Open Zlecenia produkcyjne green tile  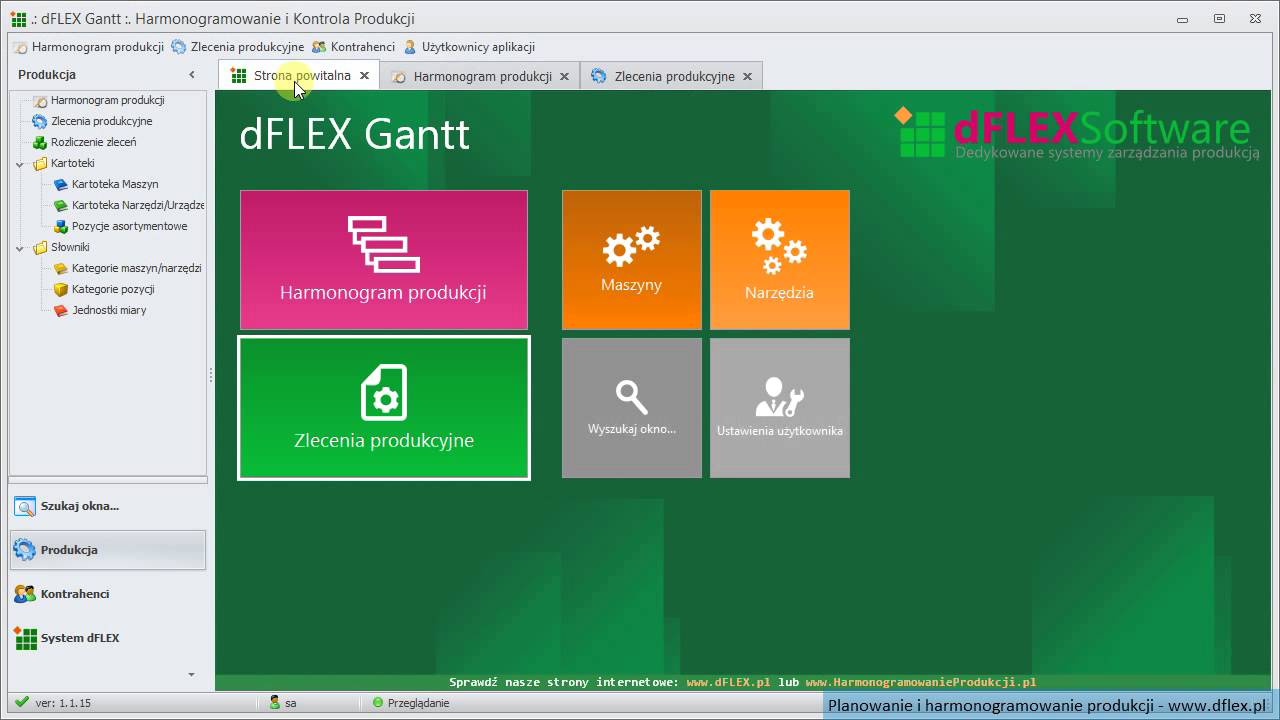click(x=384, y=408)
